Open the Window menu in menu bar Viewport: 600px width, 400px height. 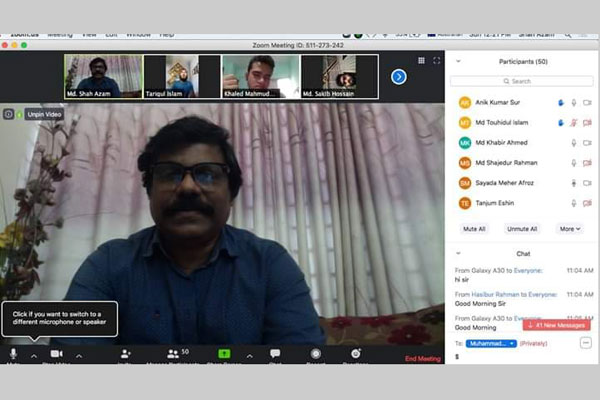(139, 35)
